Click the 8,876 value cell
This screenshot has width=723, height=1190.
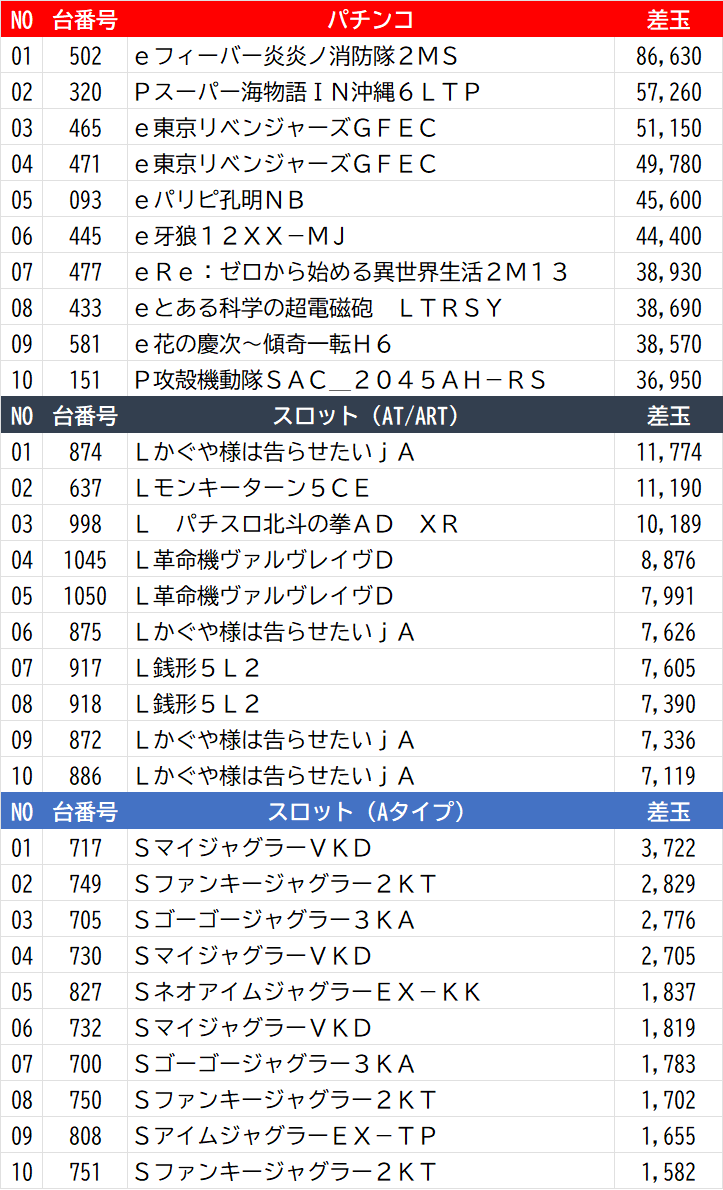668,560
